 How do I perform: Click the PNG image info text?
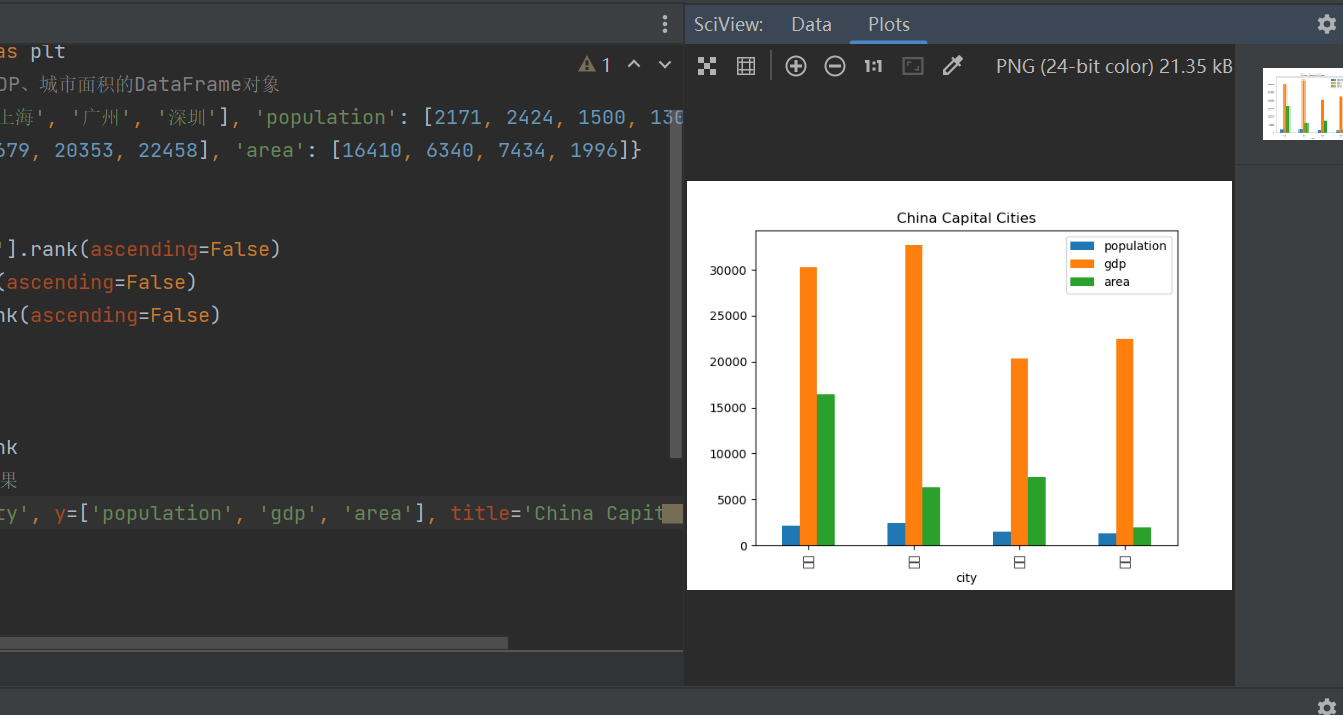pos(1114,66)
